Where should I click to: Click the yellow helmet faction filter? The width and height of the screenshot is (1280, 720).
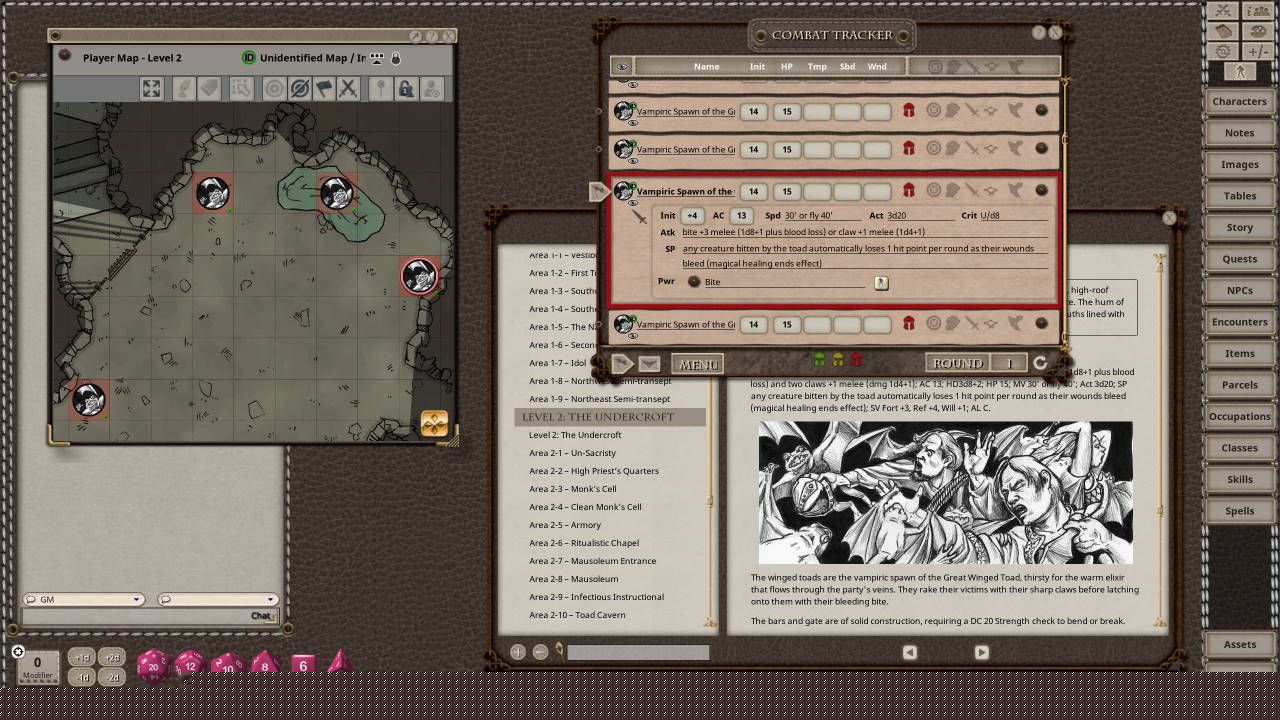[838, 361]
